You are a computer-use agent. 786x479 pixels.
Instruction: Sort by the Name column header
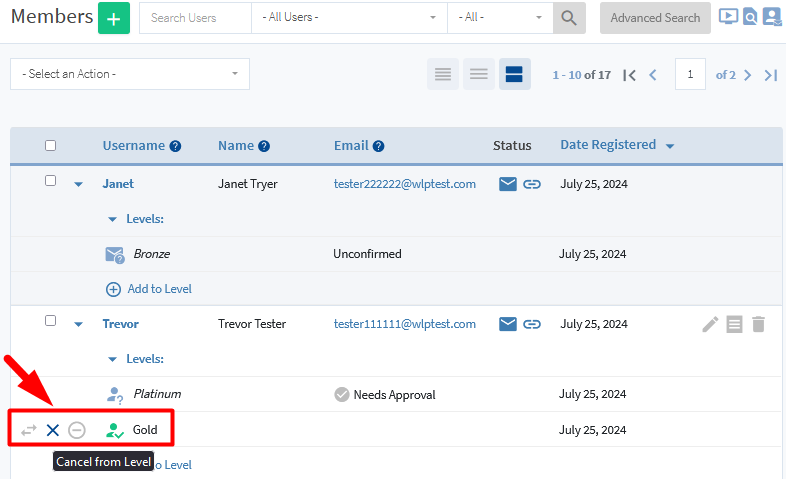tap(236, 146)
